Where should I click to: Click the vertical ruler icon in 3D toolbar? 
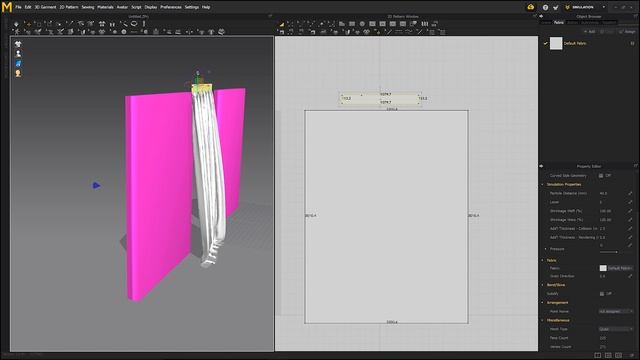pyautogui.click(x=144, y=24)
